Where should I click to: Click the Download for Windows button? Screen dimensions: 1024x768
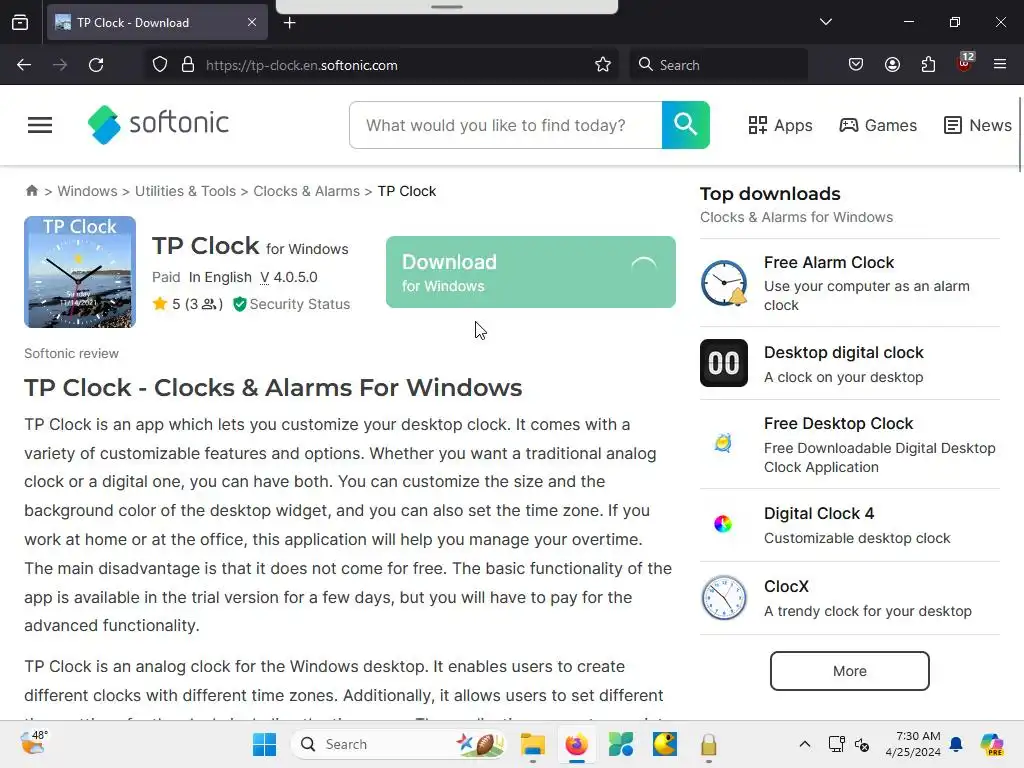click(530, 272)
